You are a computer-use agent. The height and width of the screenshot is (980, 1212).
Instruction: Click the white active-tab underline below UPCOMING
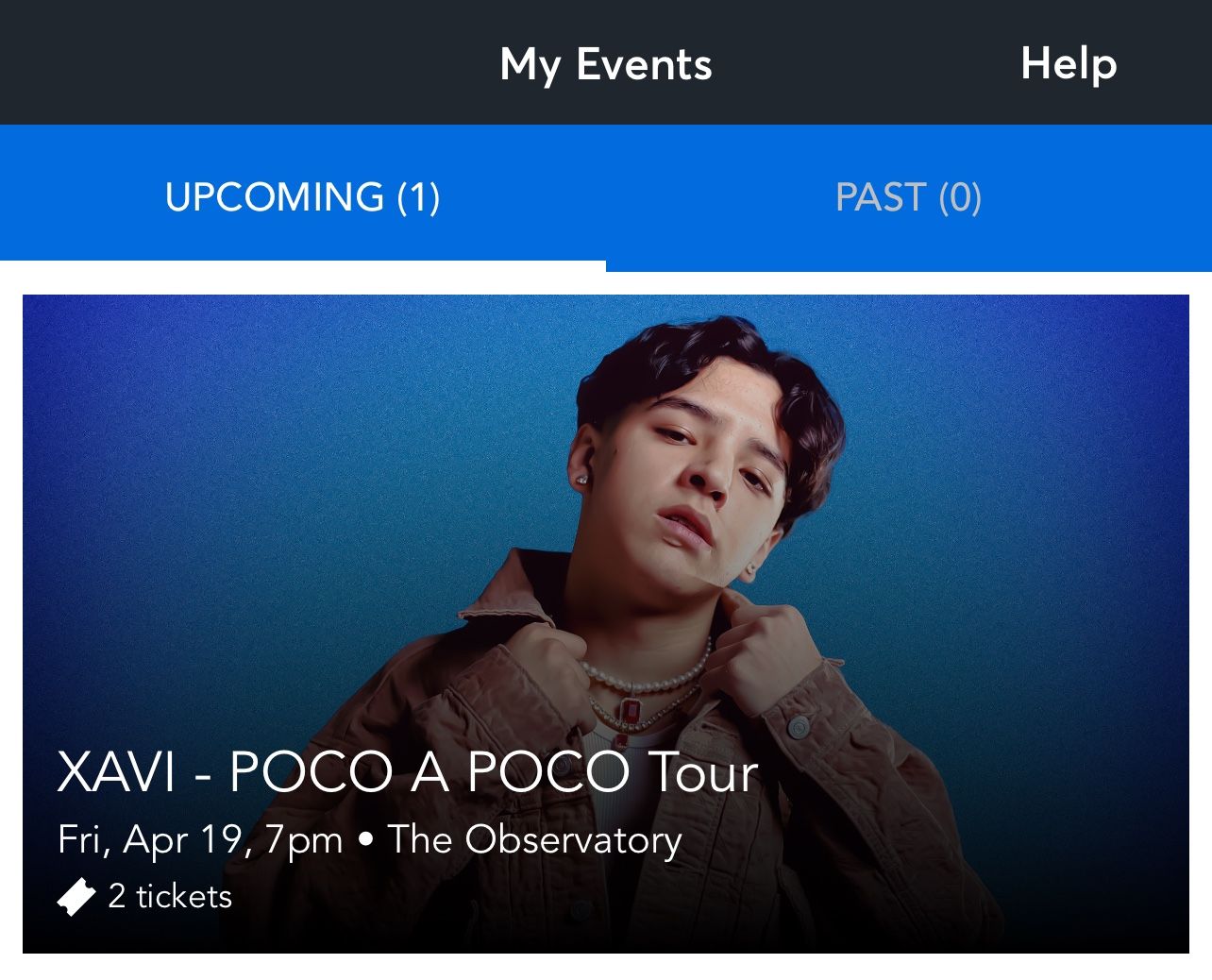point(302,265)
